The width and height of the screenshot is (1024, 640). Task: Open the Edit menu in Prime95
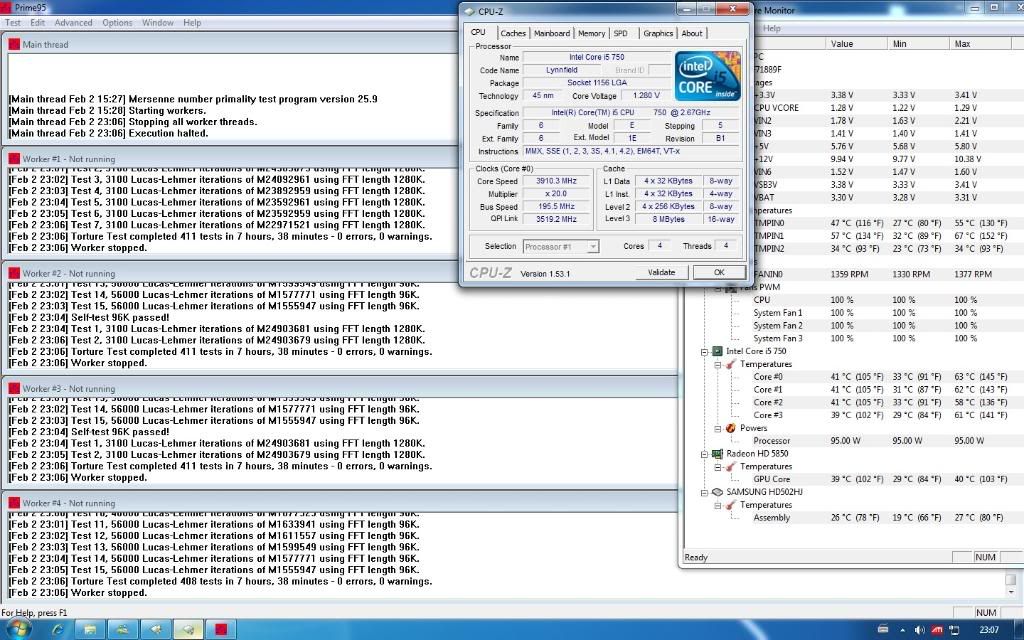pyautogui.click(x=38, y=22)
